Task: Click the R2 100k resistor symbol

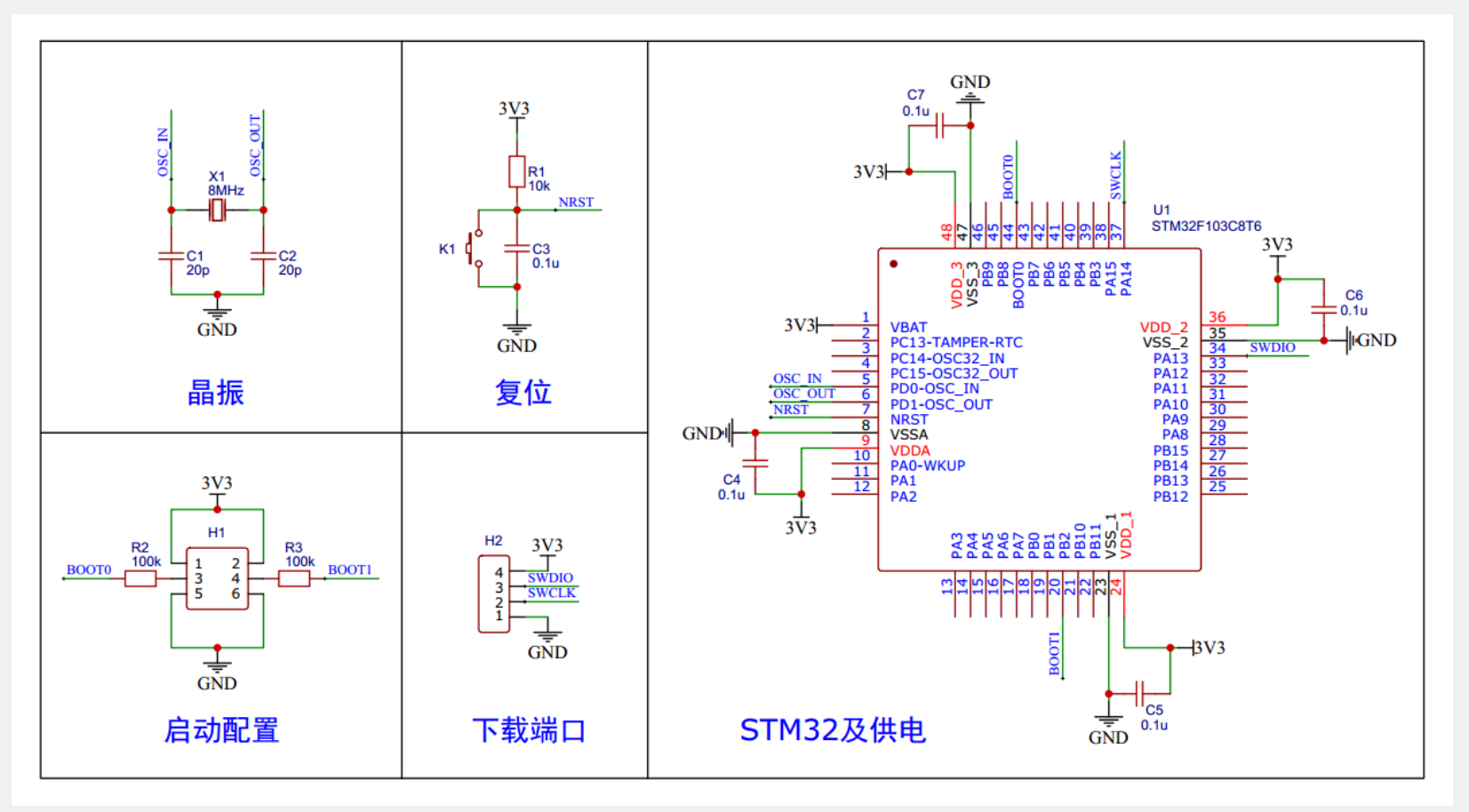Action: pyautogui.click(x=140, y=578)
